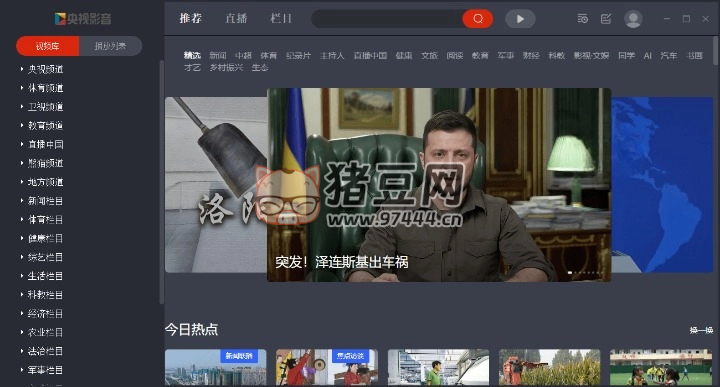Select the AI category
This screenshot has height=387, width=720.
647,56
